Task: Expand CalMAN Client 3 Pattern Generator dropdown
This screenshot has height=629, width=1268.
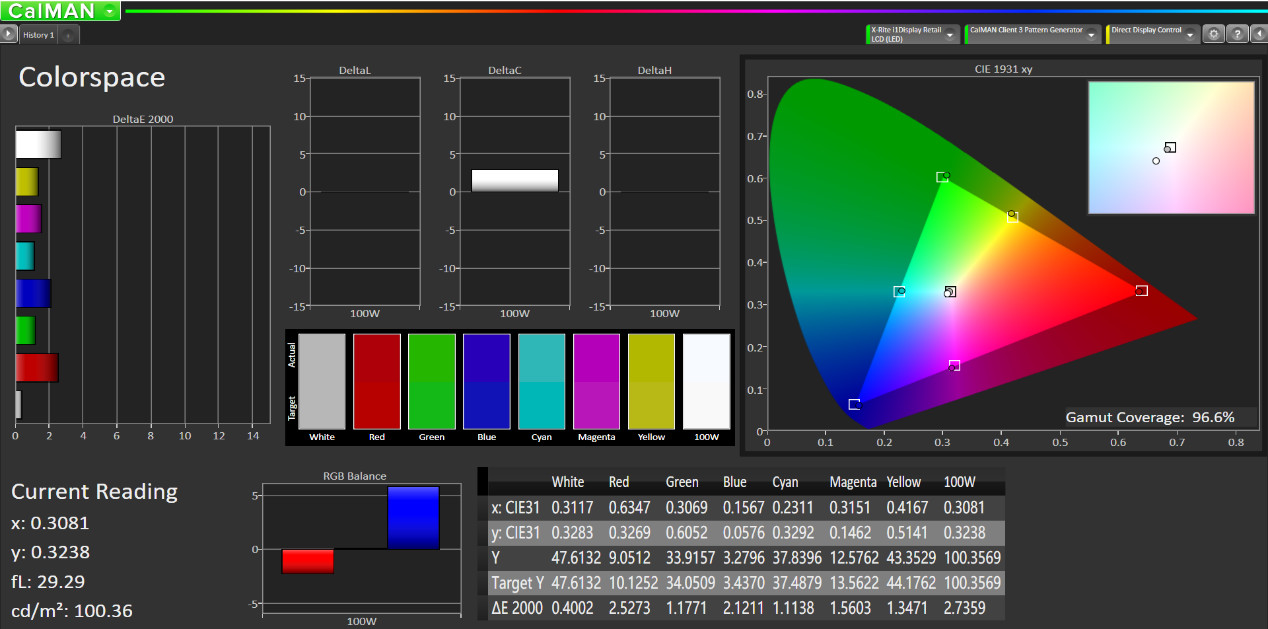Action: click(x=1091, y=34)
